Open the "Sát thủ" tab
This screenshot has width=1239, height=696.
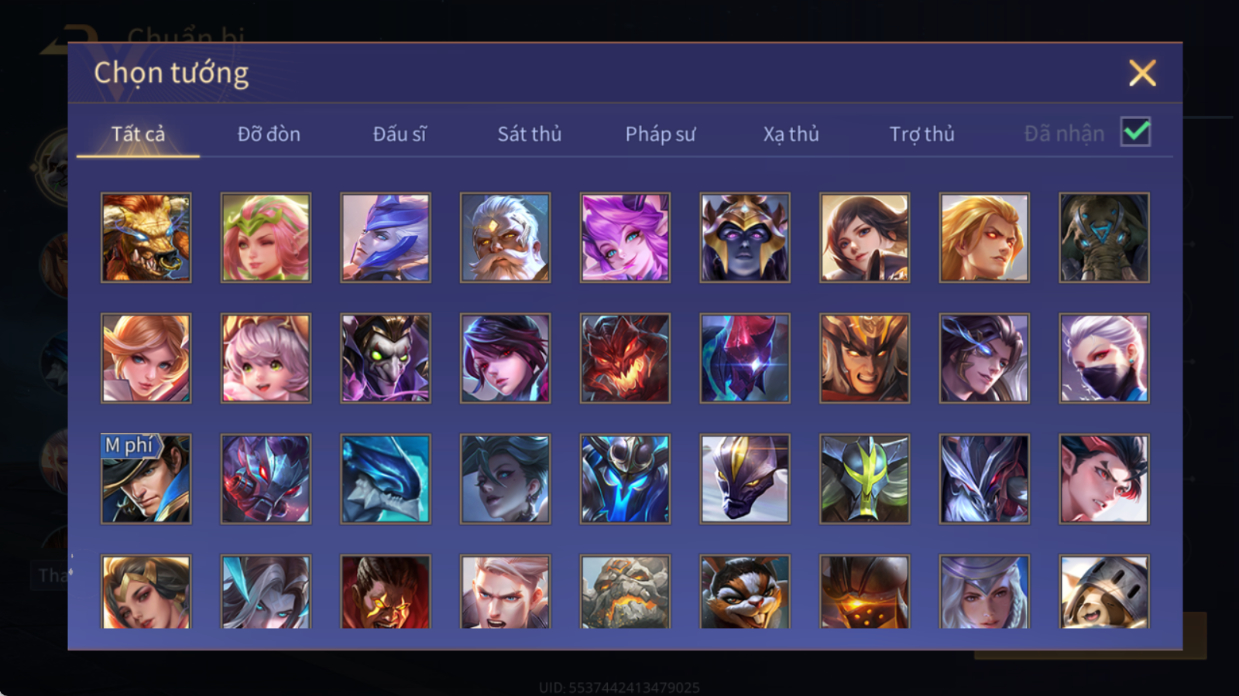tap(530, 134)
